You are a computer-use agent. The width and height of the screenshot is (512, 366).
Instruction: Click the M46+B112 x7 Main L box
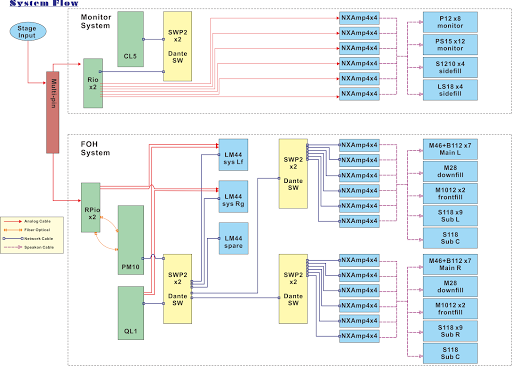tap(450, 149)
